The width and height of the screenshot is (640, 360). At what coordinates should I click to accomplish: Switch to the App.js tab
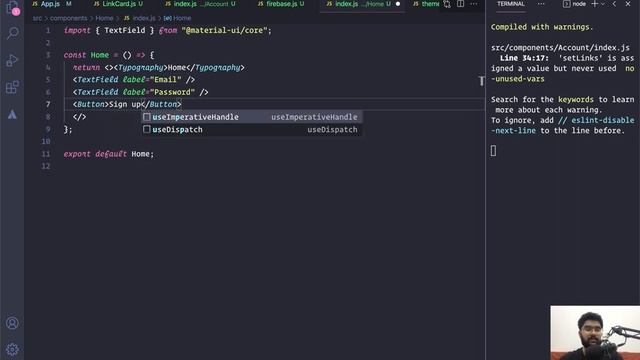(x=51, y=4)
